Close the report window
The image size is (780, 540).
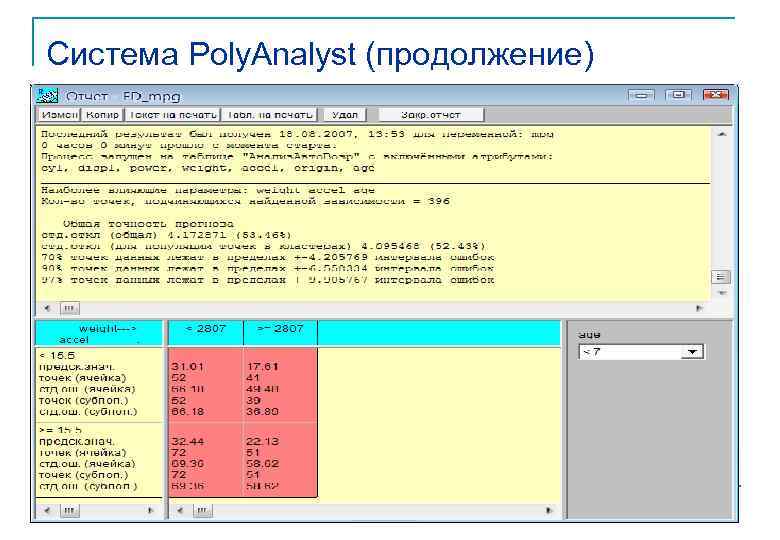pyautogui.click(x=716, y=95)
